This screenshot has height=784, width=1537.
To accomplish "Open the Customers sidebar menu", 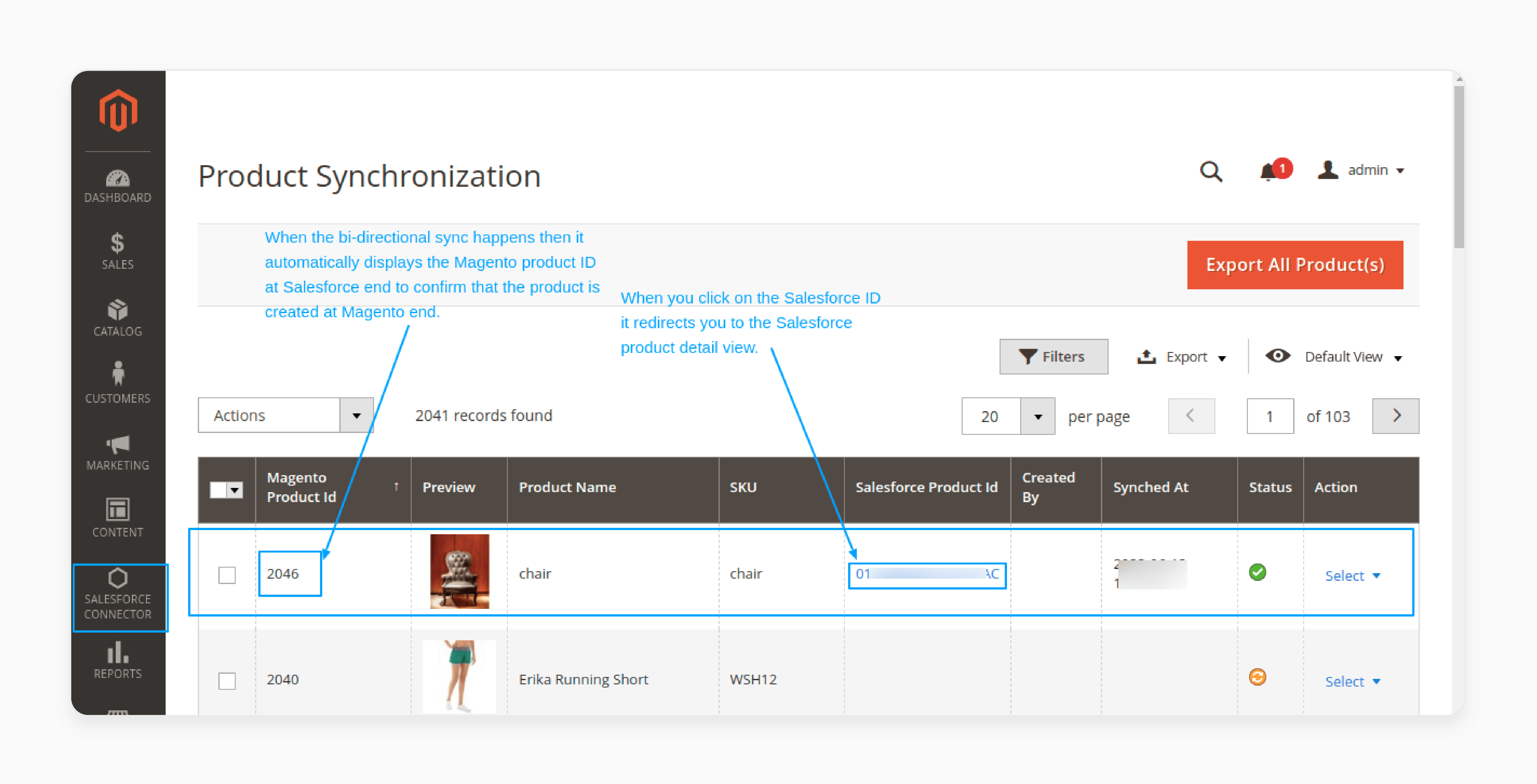I will (x=118, y=383).
